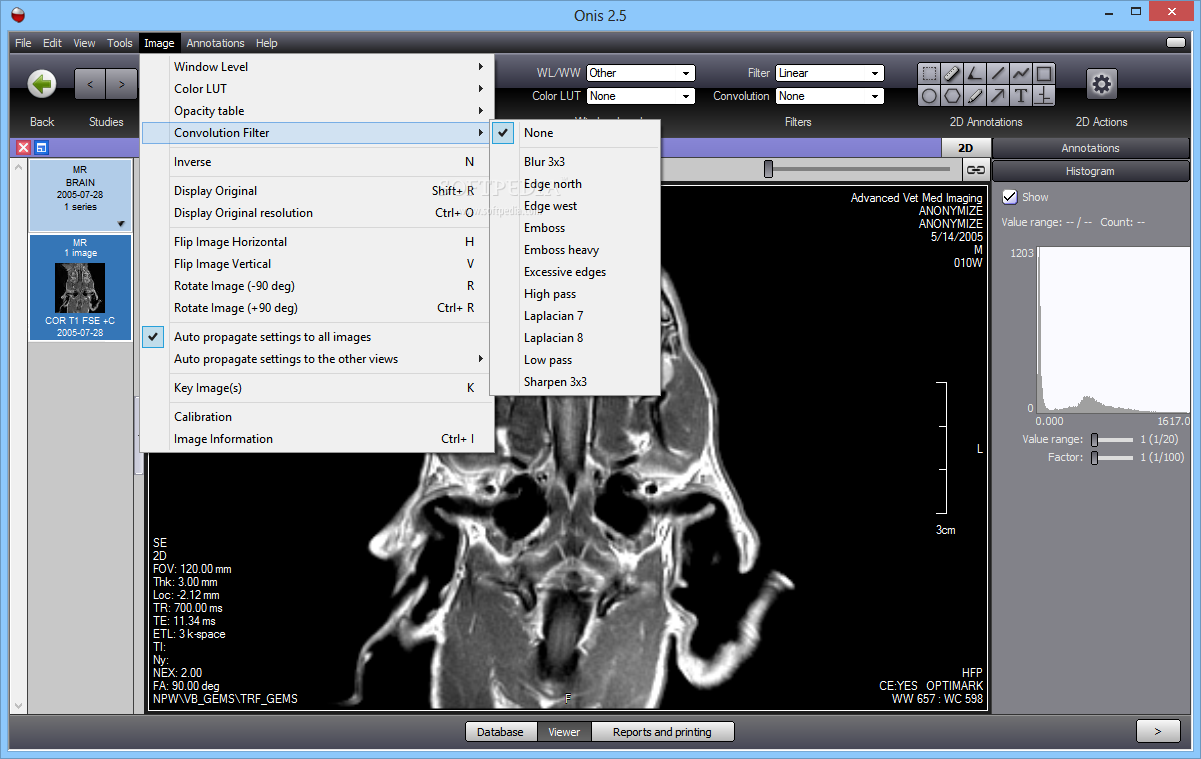Expand Auto propagate settings to the other views
Viewport: 1201px width, 759px height.
pyautogui.click(x=317, y=359)
